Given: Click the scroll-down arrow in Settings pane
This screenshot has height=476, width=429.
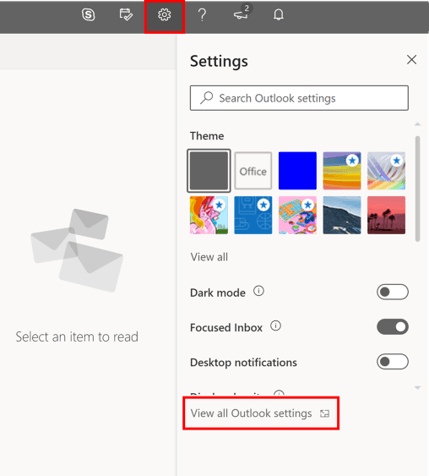Looking at the screenshot, I should click(x=417, y=387).
